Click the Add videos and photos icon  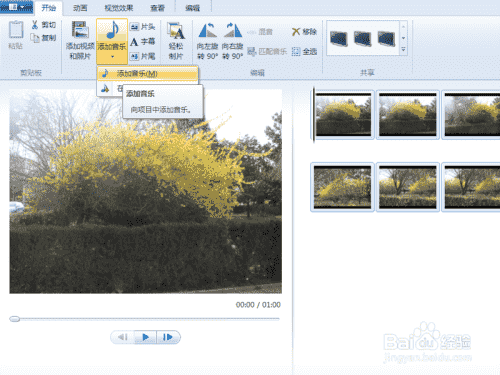80,30
